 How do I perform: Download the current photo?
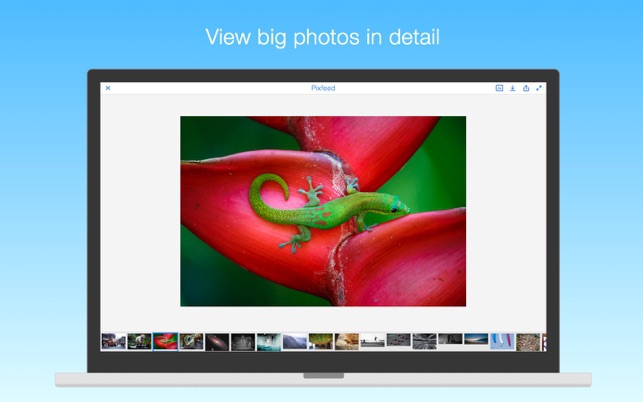tap(513, 88)
